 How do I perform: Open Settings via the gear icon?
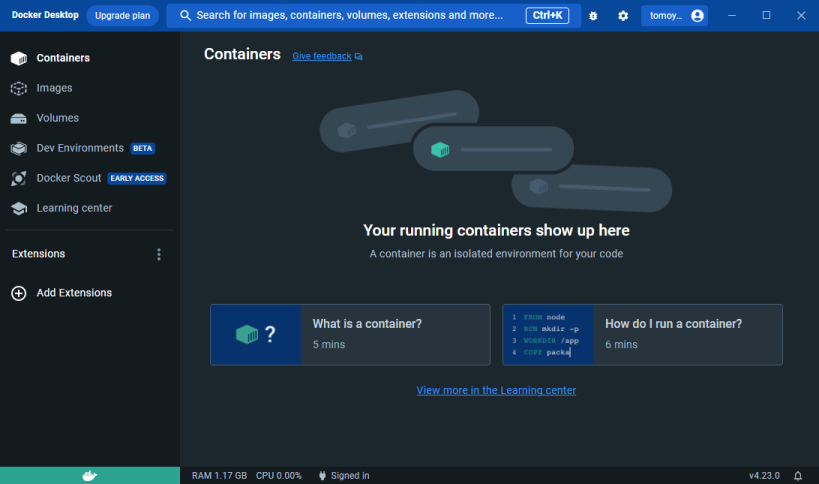point(623,16)
